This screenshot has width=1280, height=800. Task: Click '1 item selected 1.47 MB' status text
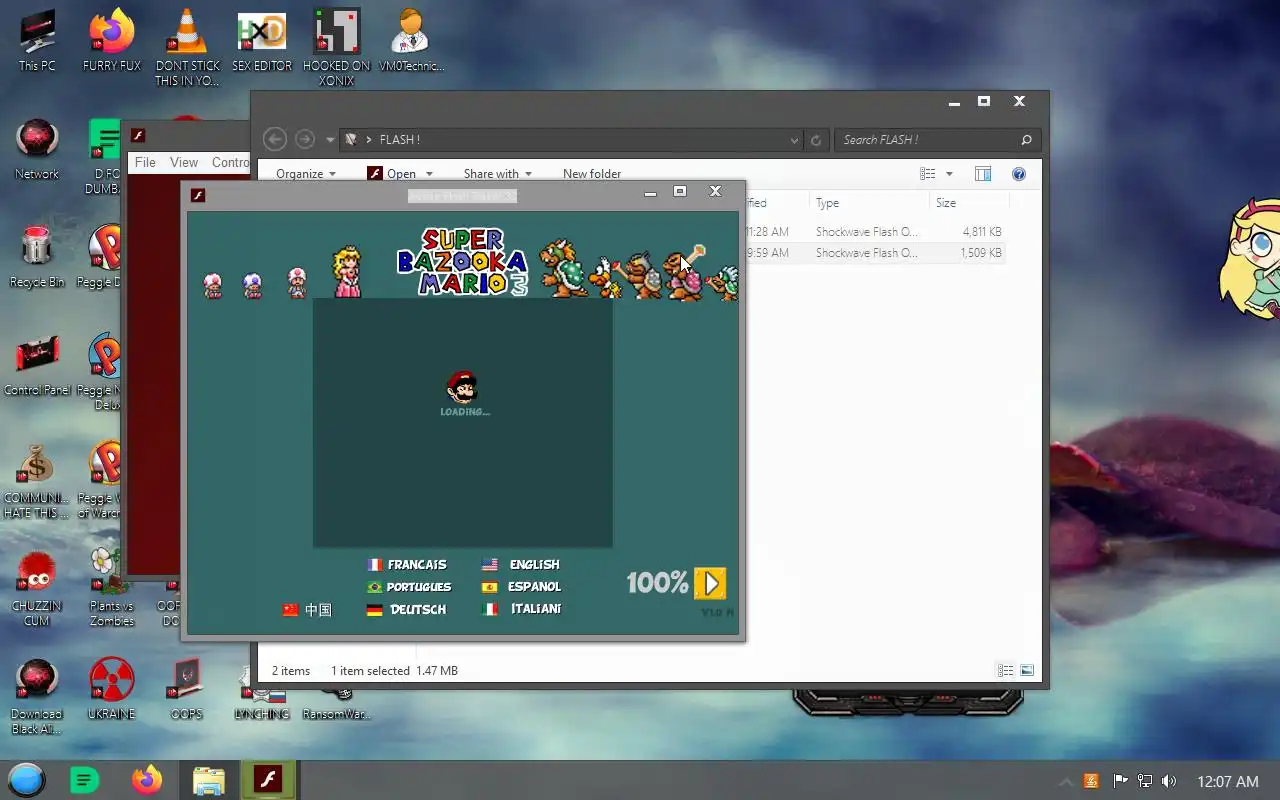pos(394,671)
